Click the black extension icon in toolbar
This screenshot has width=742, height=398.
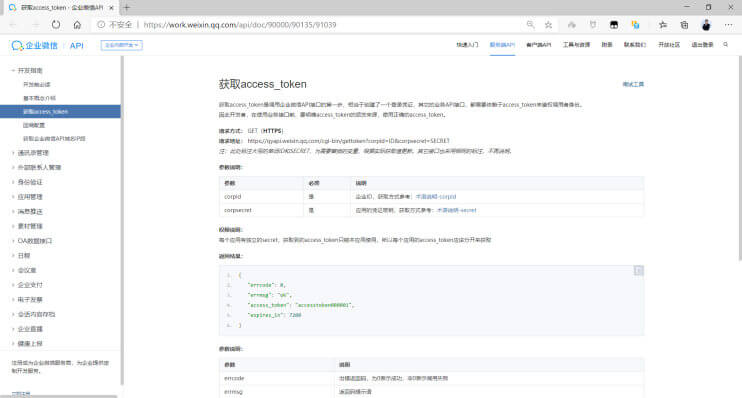(x=614, y=25)
